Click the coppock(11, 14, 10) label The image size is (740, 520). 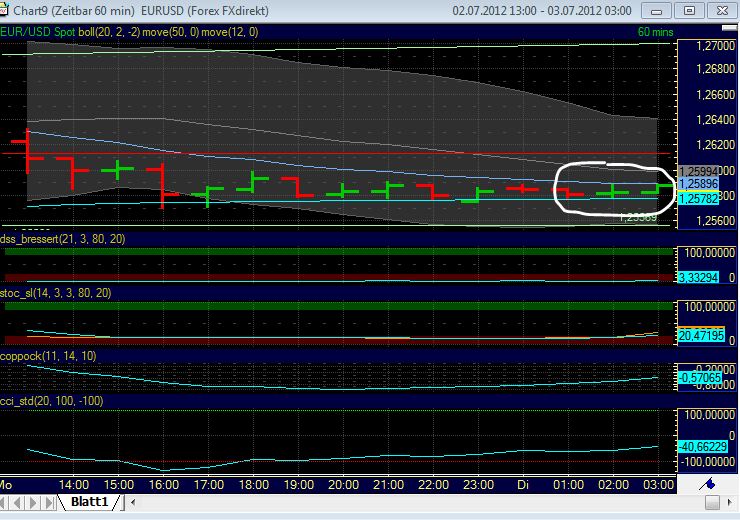pos(48,356)
